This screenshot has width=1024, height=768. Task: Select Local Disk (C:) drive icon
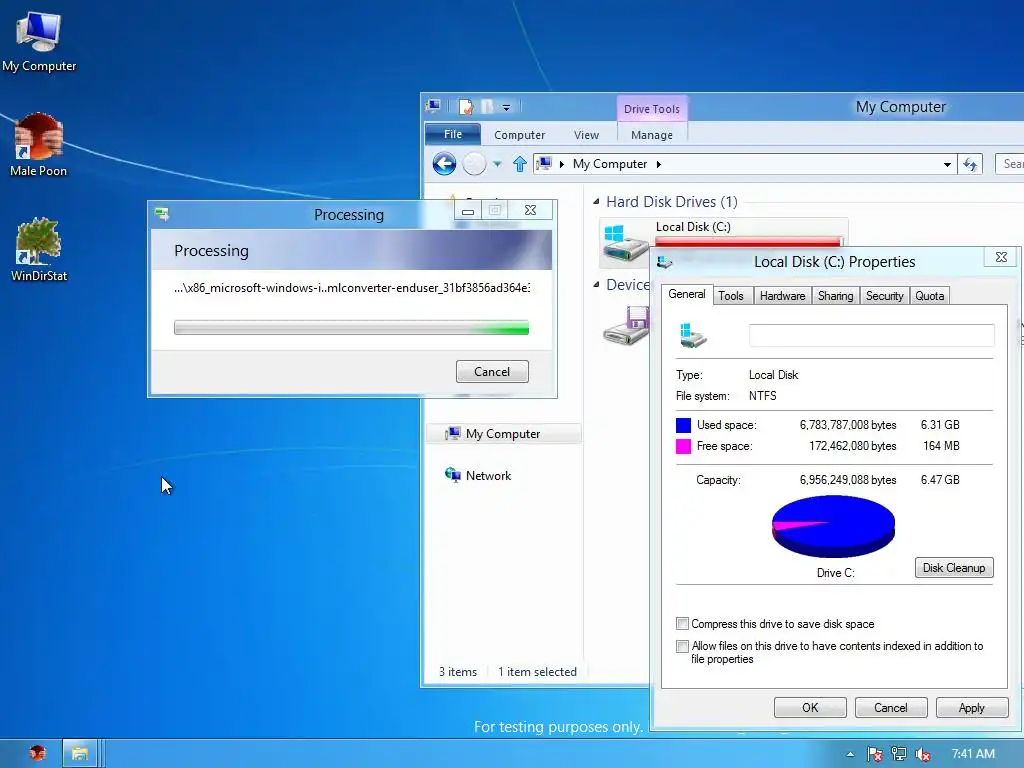pos(625,243)
